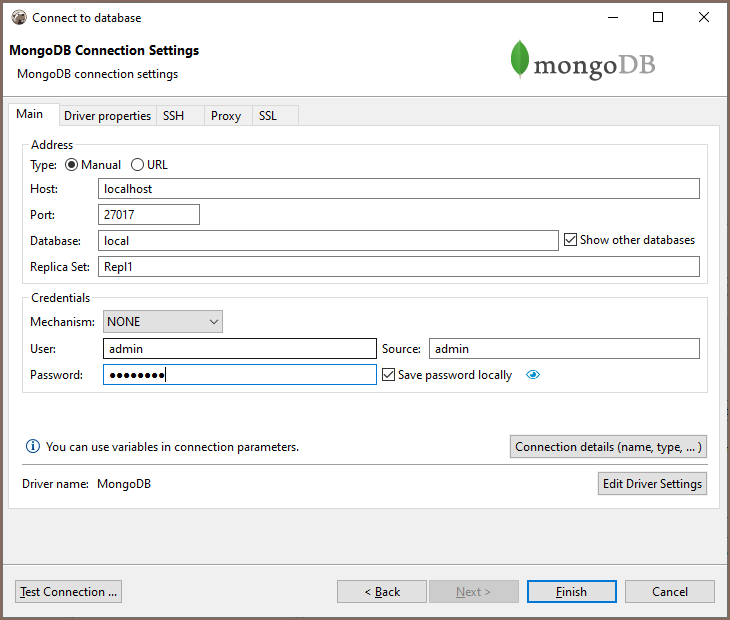Open Connection details (name, type, ...)
The width and height of the screenshot is (730, 620).
coord(608,447)
